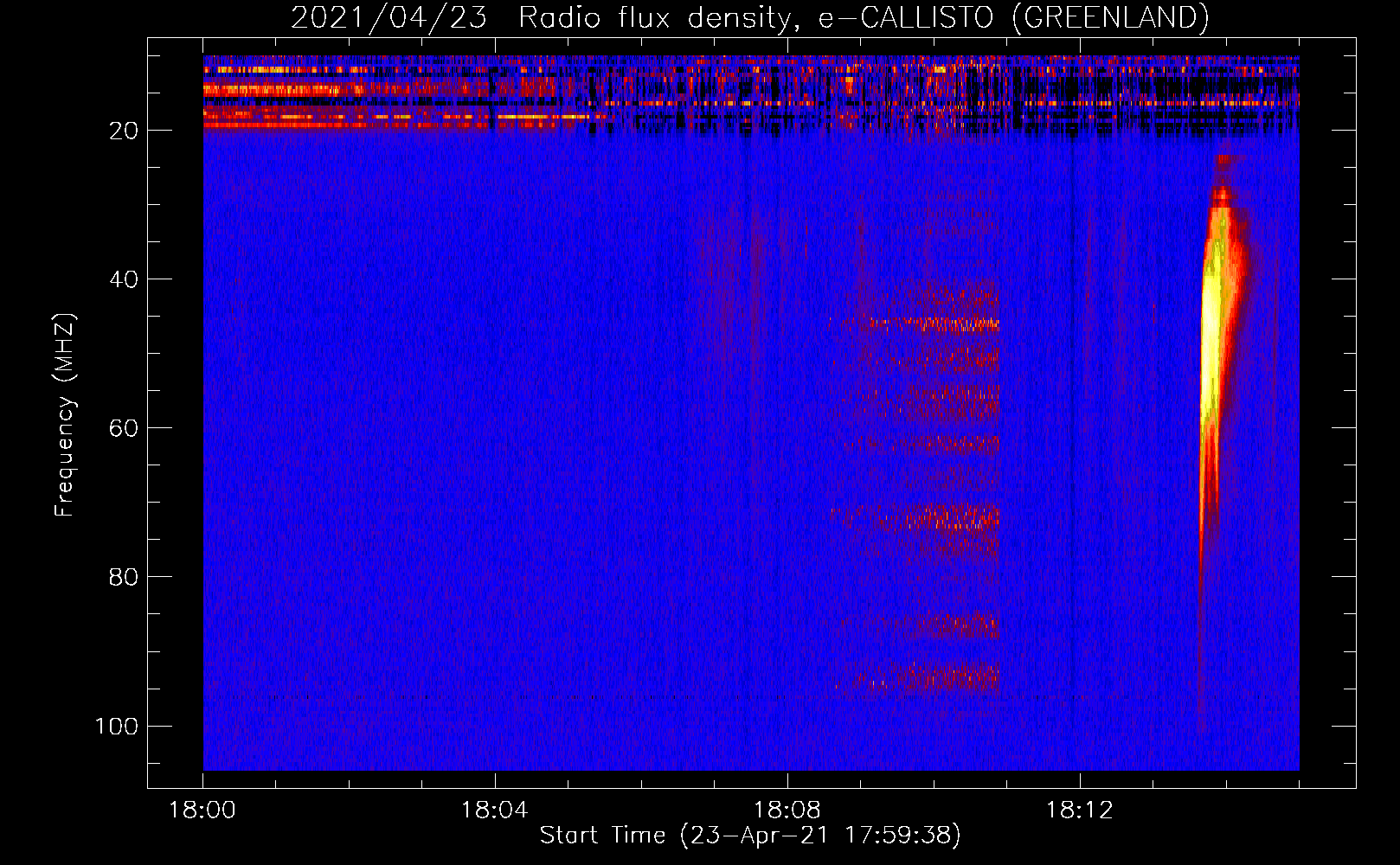The width and height of the screenshot is (1400, 865).
Task: Click the plot title "Radio flux density, e-CALLISTO (GREENLAND)"
Action: (863, 17)
